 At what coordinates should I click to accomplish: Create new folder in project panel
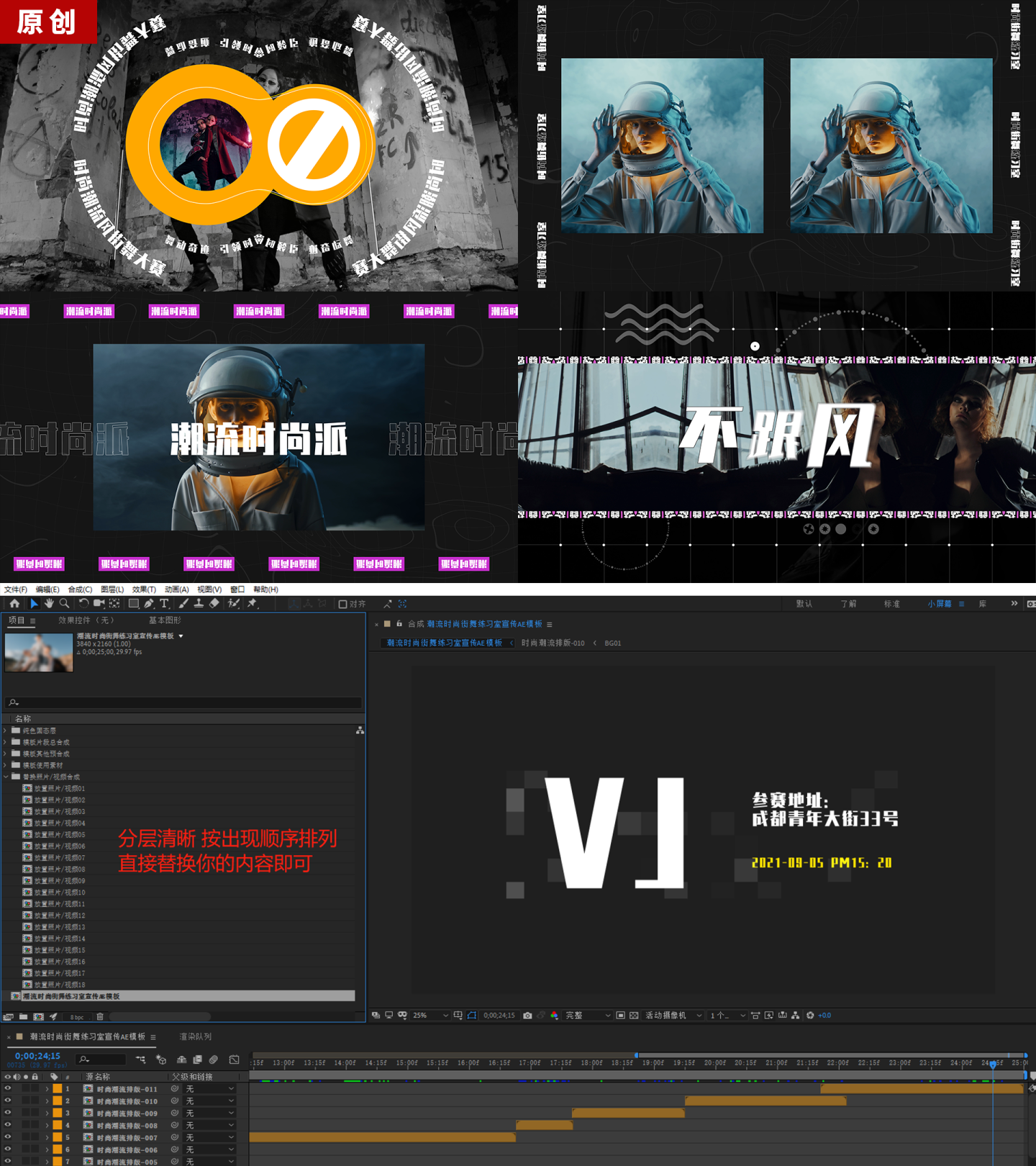24,1017
